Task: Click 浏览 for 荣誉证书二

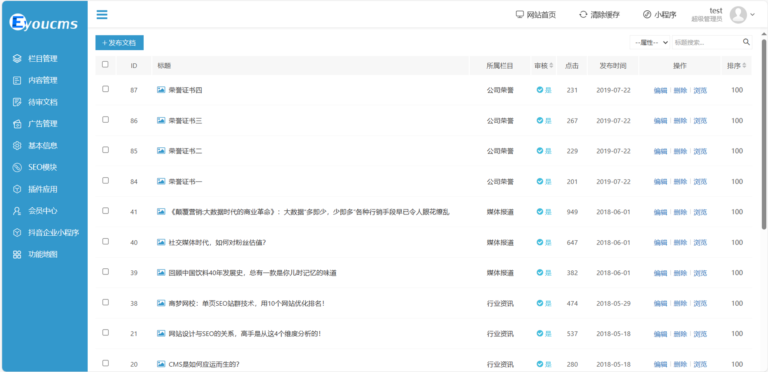Action: 700,151
